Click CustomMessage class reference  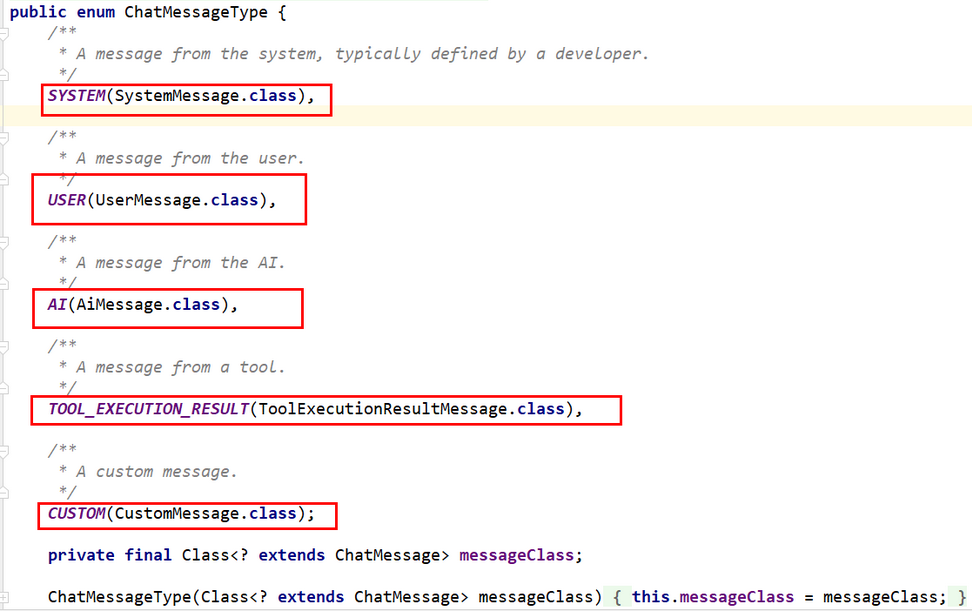(177, 513)
